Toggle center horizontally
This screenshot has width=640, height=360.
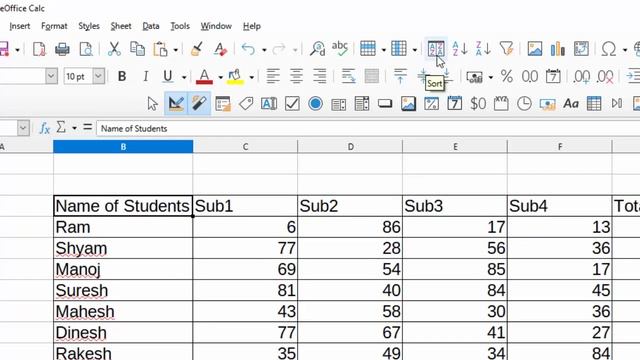296,76
